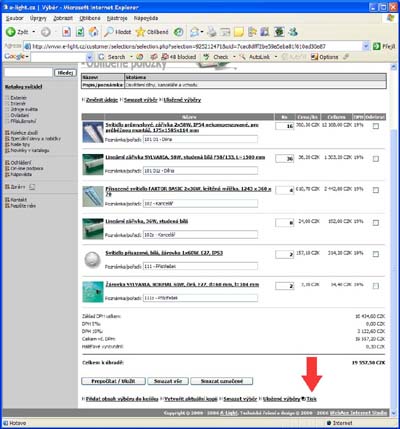Click the Tisk print link
The image size is (400, 429).
click(312, 399)
